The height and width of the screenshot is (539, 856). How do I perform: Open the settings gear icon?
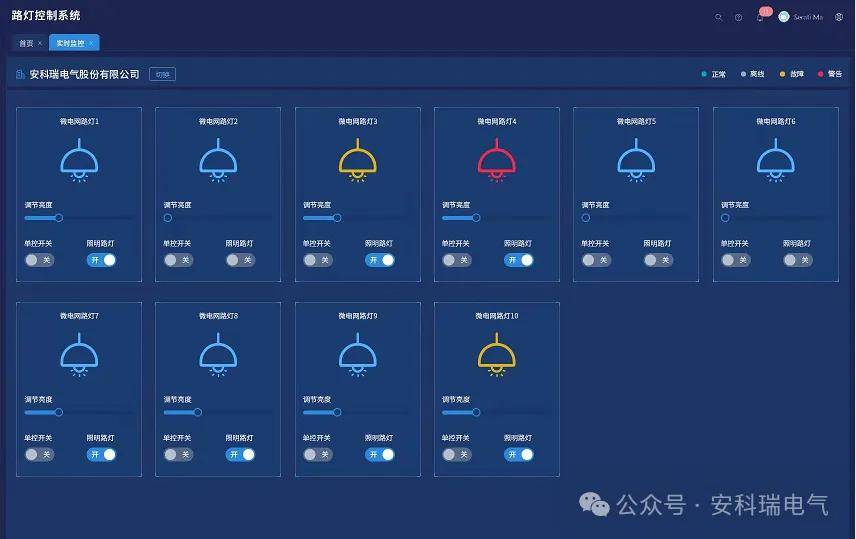[x=839, y=17]
